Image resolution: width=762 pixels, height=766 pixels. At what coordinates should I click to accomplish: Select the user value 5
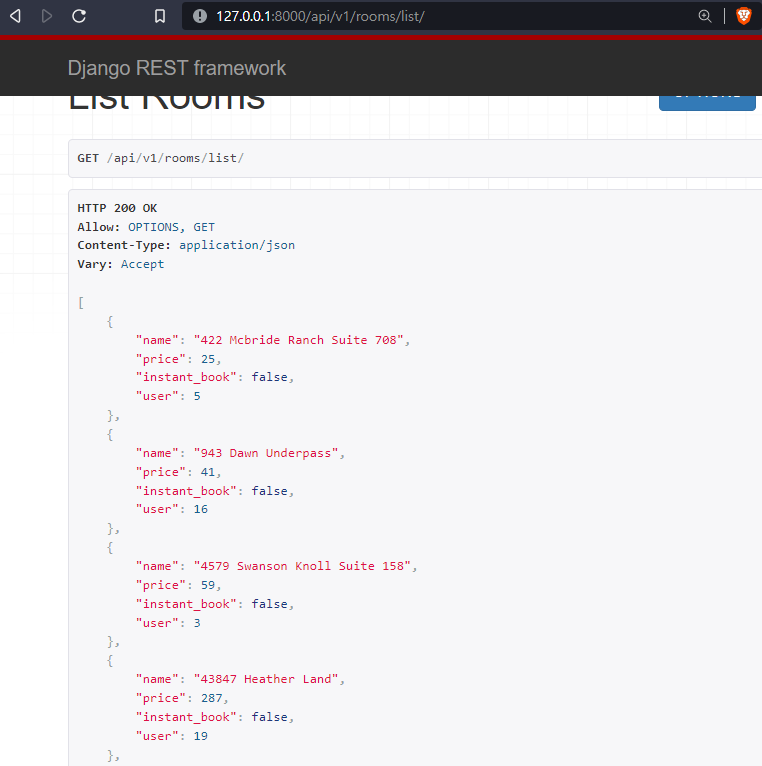pos(197,396)
